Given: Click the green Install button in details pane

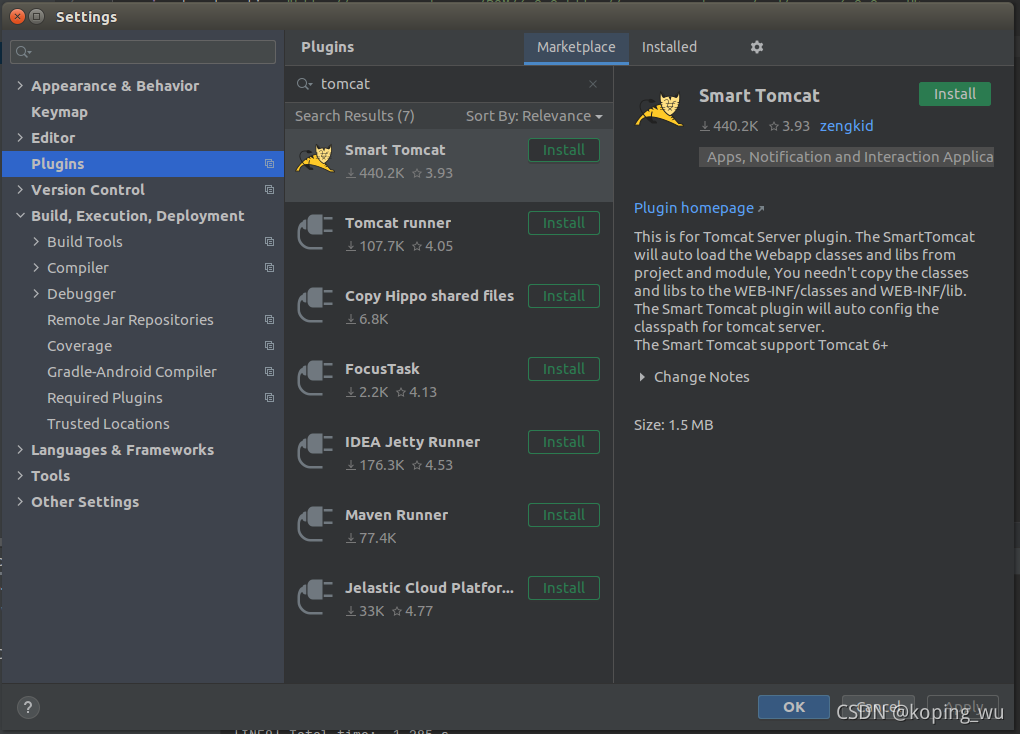Looking at the screenshot, I should pos(954,94).
